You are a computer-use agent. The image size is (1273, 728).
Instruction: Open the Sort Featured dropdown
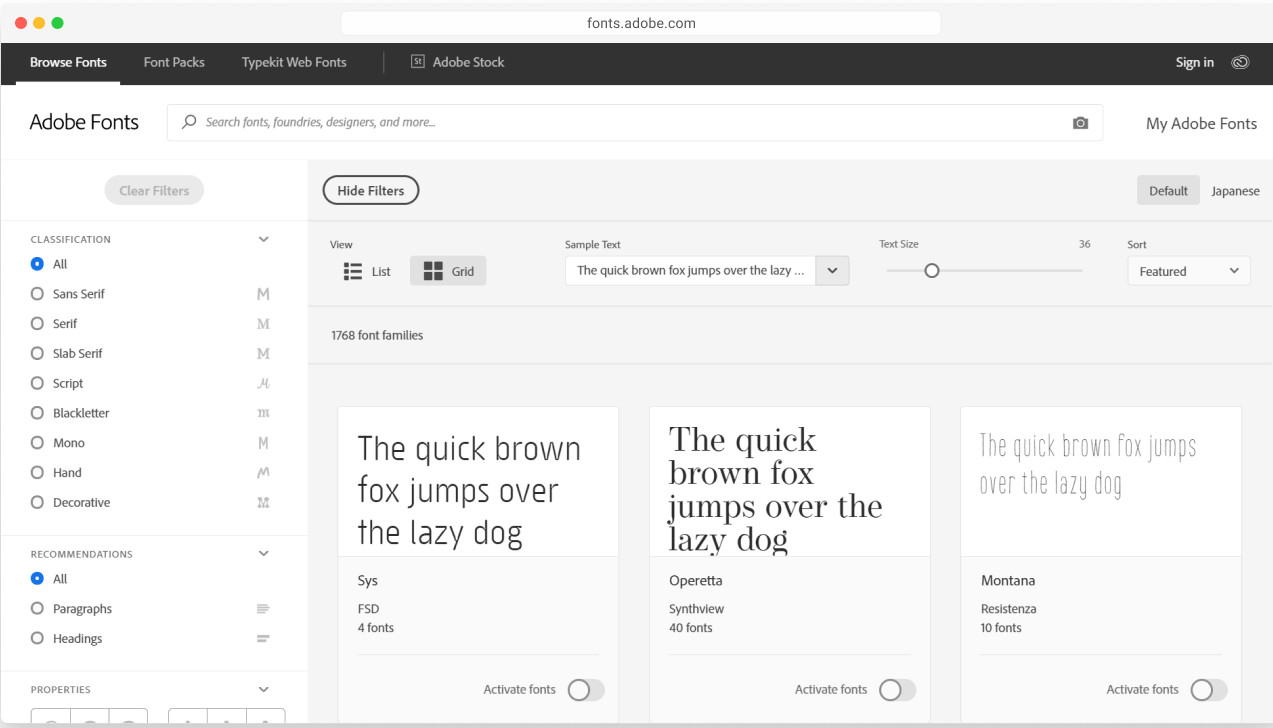point(1188,271)
